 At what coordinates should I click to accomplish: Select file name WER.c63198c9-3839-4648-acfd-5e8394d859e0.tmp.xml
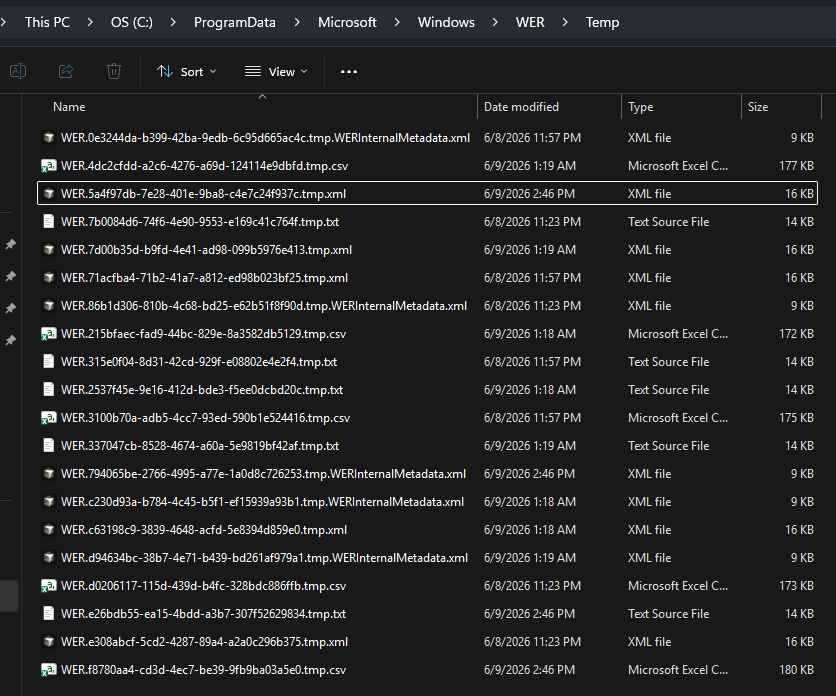[x=204, y=530]
